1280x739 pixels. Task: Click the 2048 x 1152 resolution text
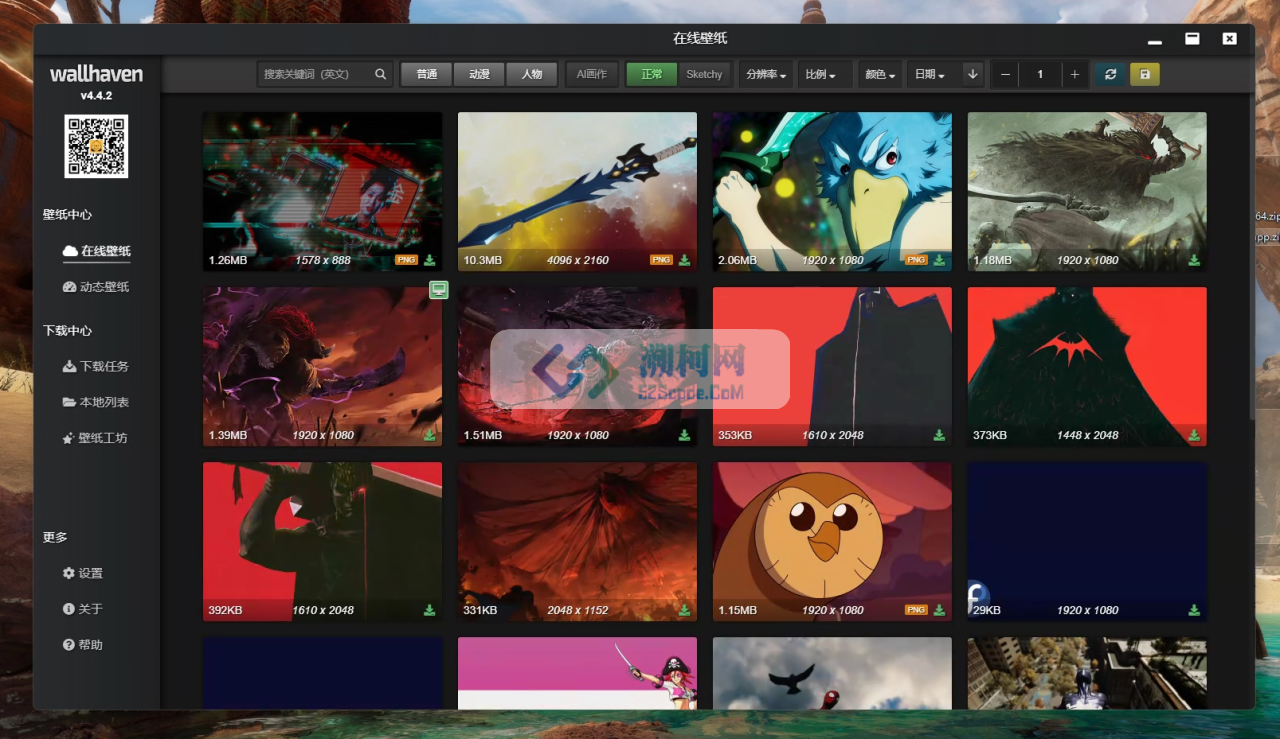(578, 610)
